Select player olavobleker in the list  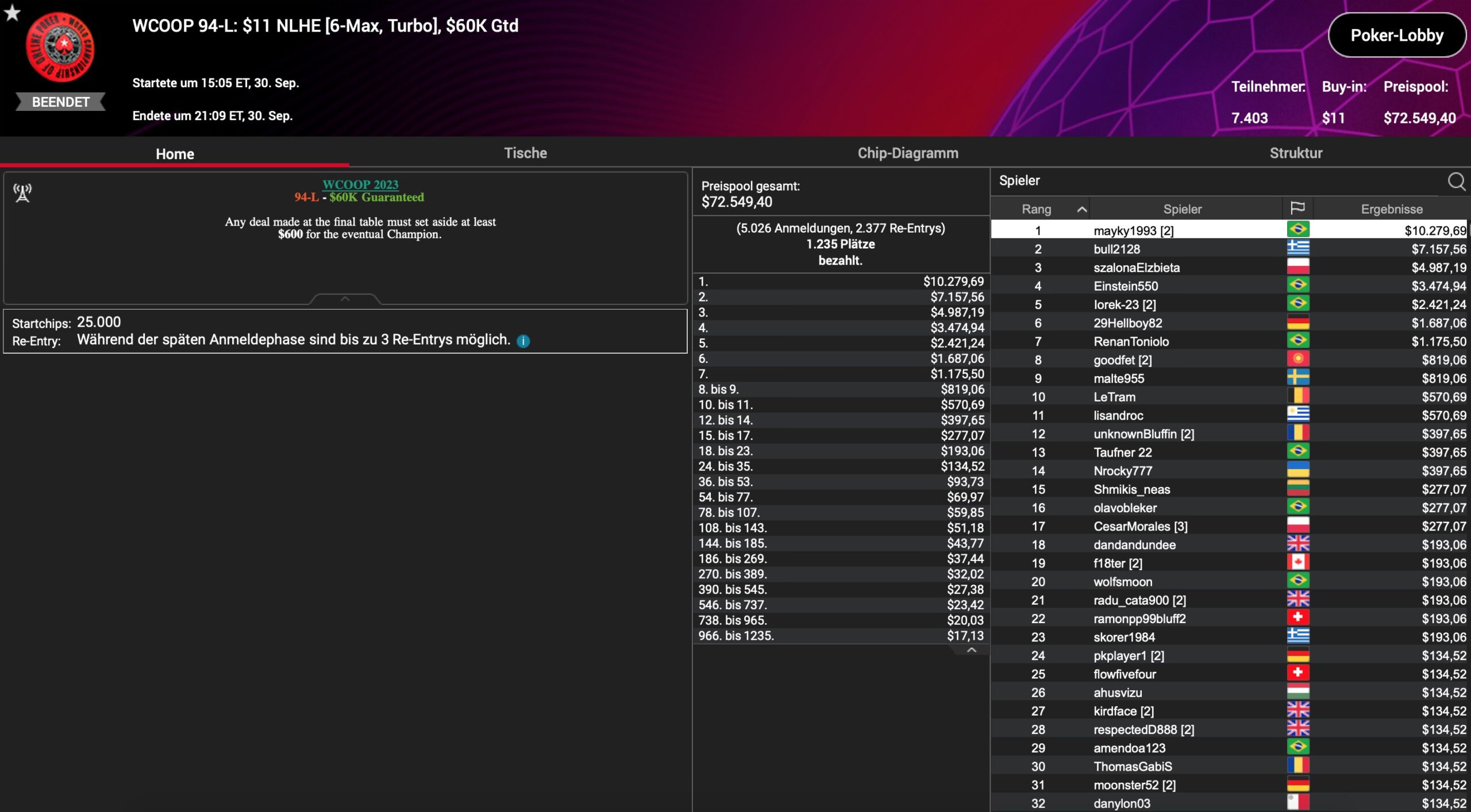click(1229, 507)
